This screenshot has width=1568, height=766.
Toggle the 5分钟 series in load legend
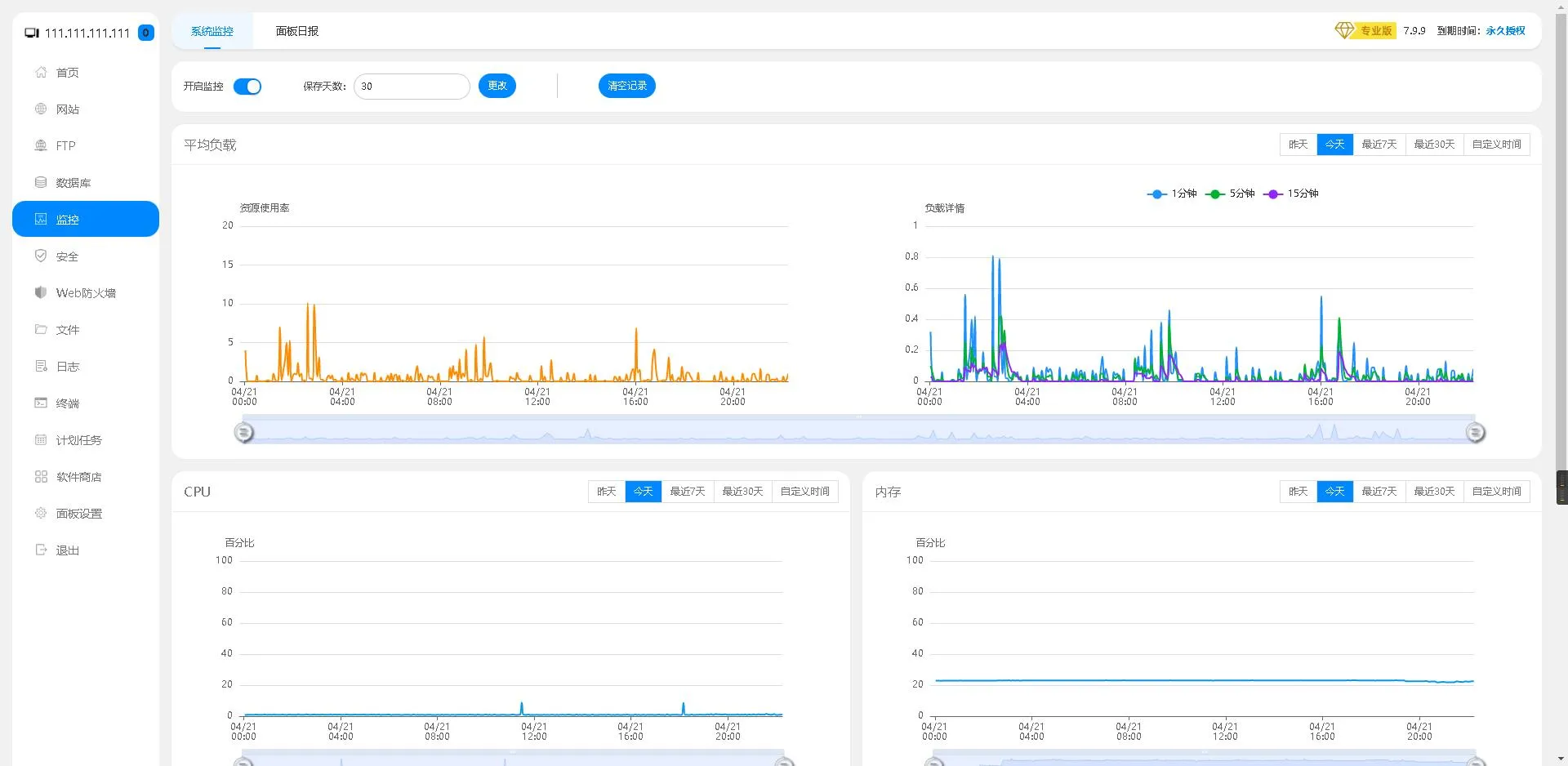1230,194
